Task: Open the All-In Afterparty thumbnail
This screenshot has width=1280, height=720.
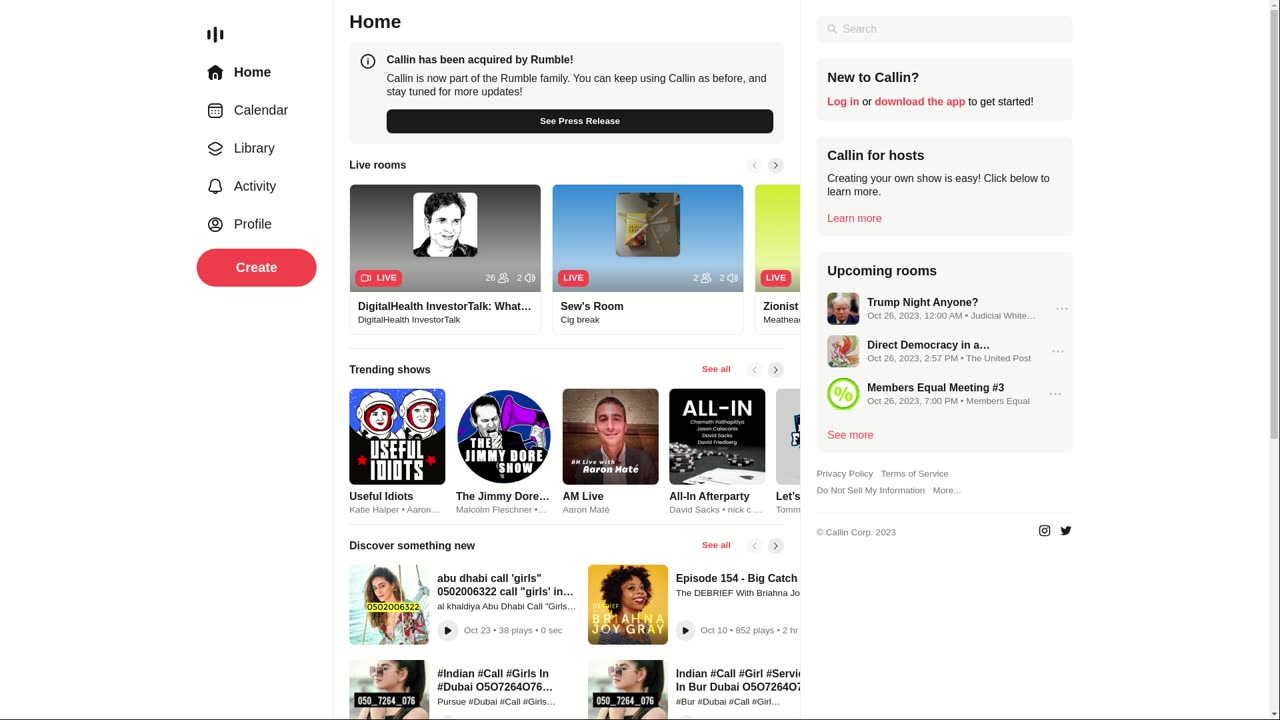Action: coord(717,437)
